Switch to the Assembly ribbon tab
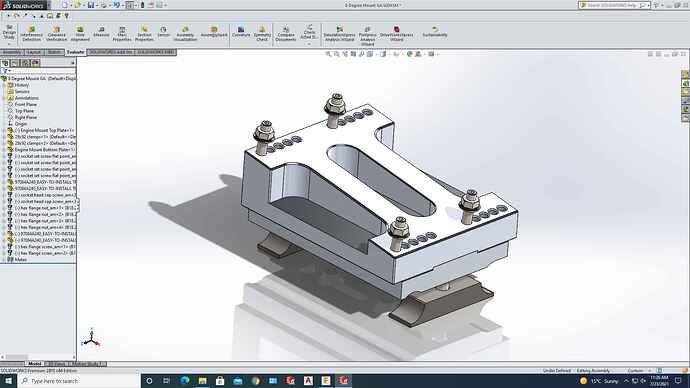Screen dimensions: 690x388 tap(11, 52)
